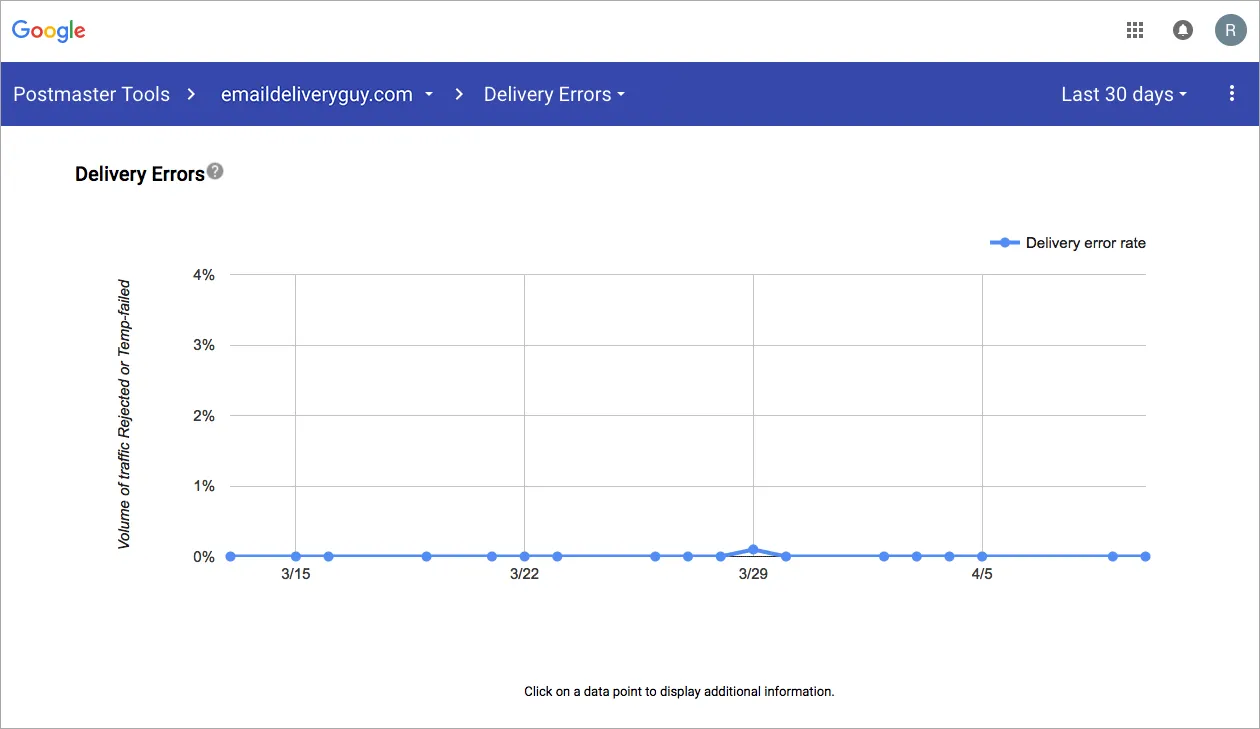Select the last data point on the chart
Viewport: 1260px width, 729px height.
coord(1146,556)
